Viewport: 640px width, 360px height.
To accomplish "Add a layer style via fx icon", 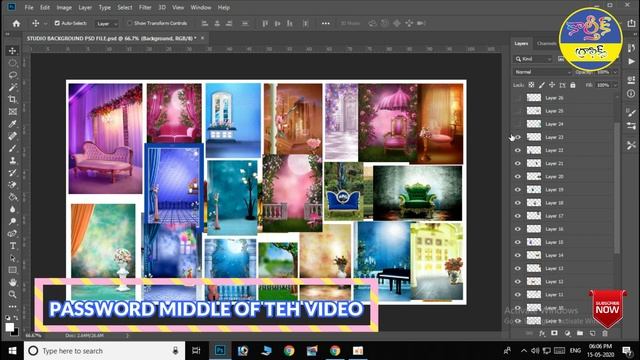I will (x=542, y=333).
